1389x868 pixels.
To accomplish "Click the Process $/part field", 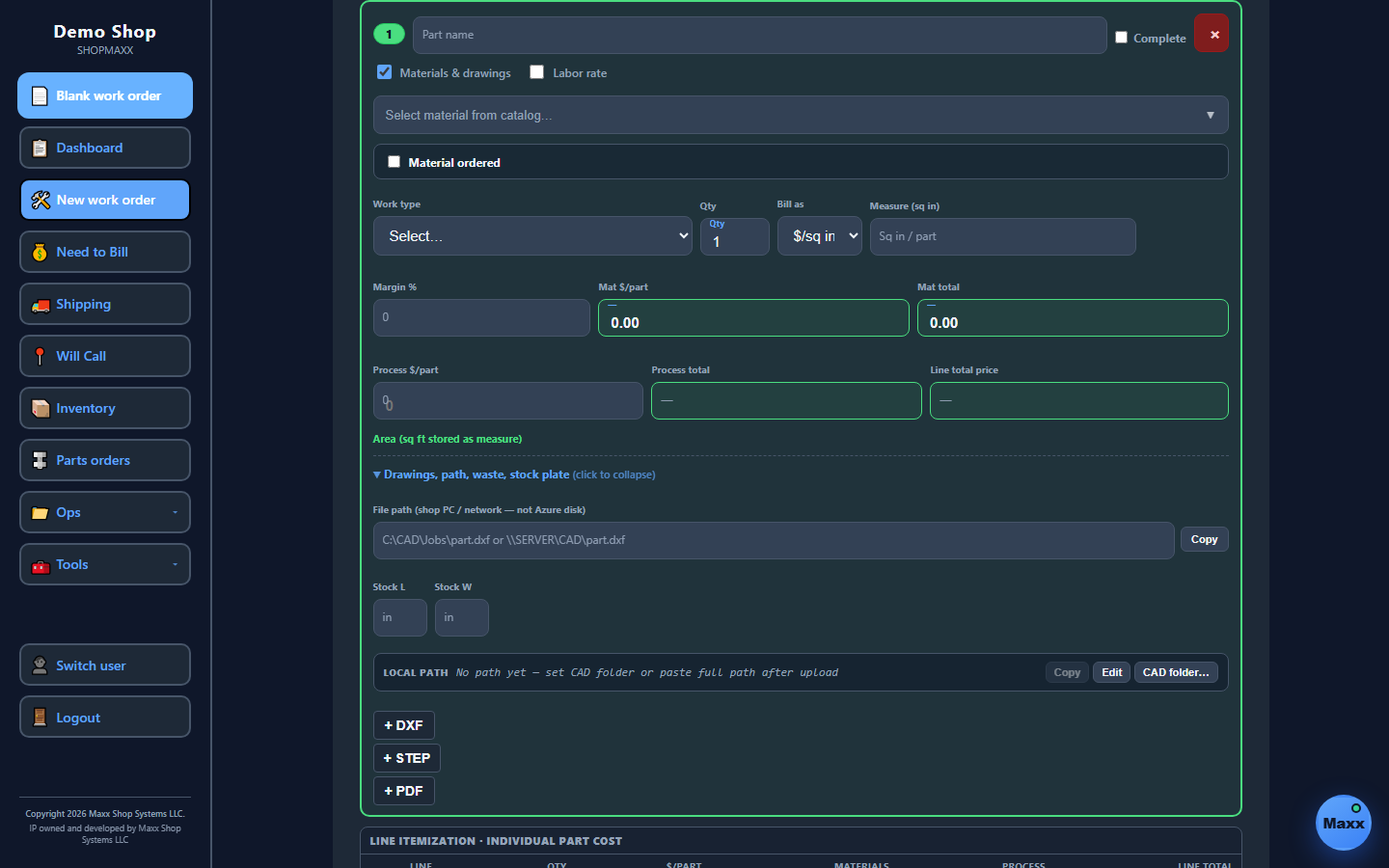I will tap(508, 400).
